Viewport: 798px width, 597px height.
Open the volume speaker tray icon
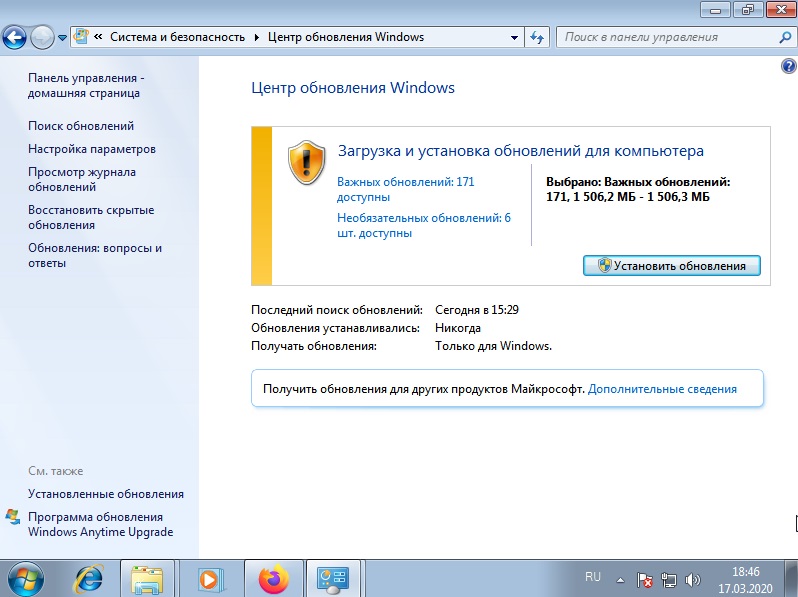(693, 579)
